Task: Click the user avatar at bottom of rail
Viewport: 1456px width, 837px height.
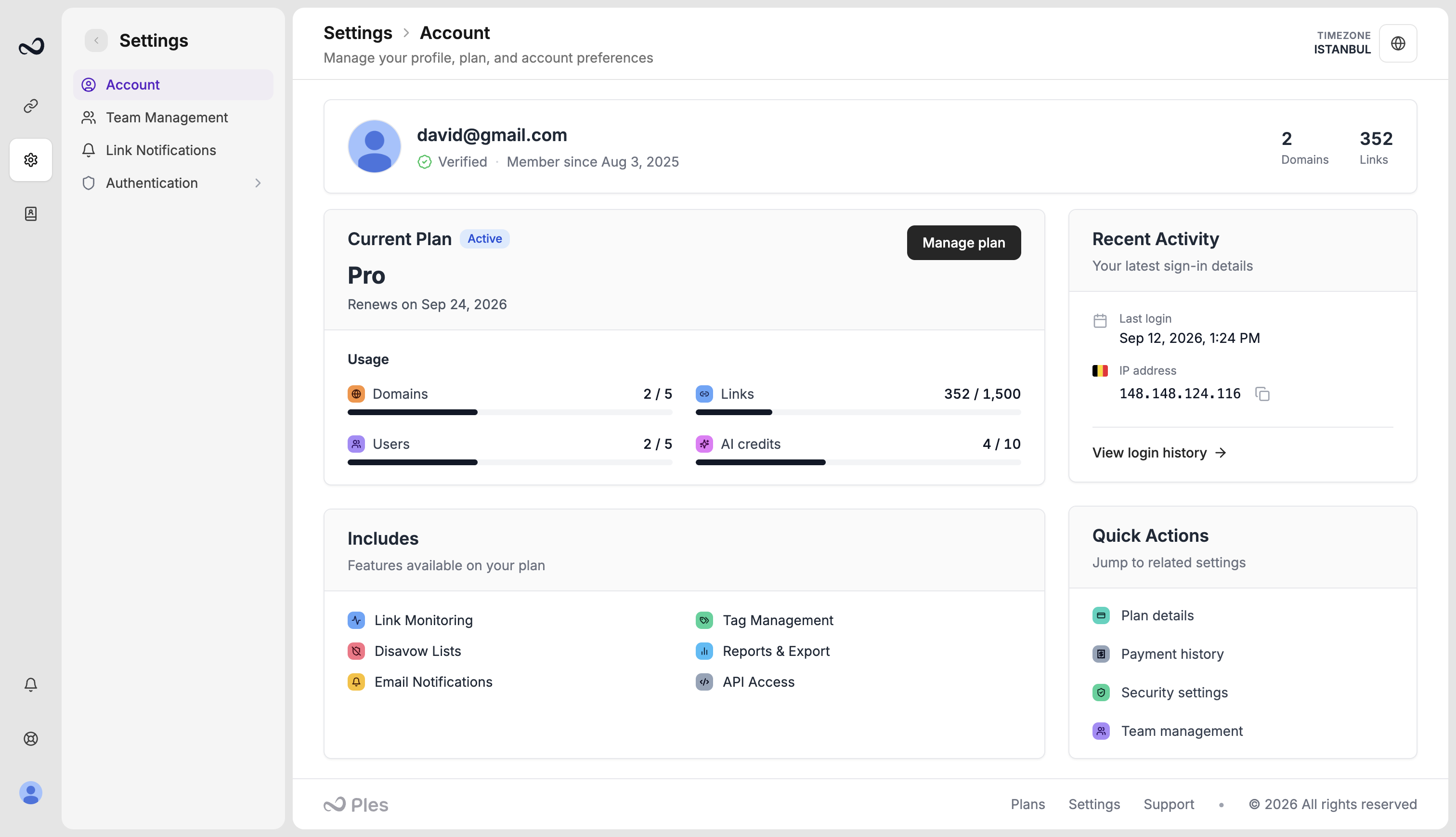Action: point(31,793)
